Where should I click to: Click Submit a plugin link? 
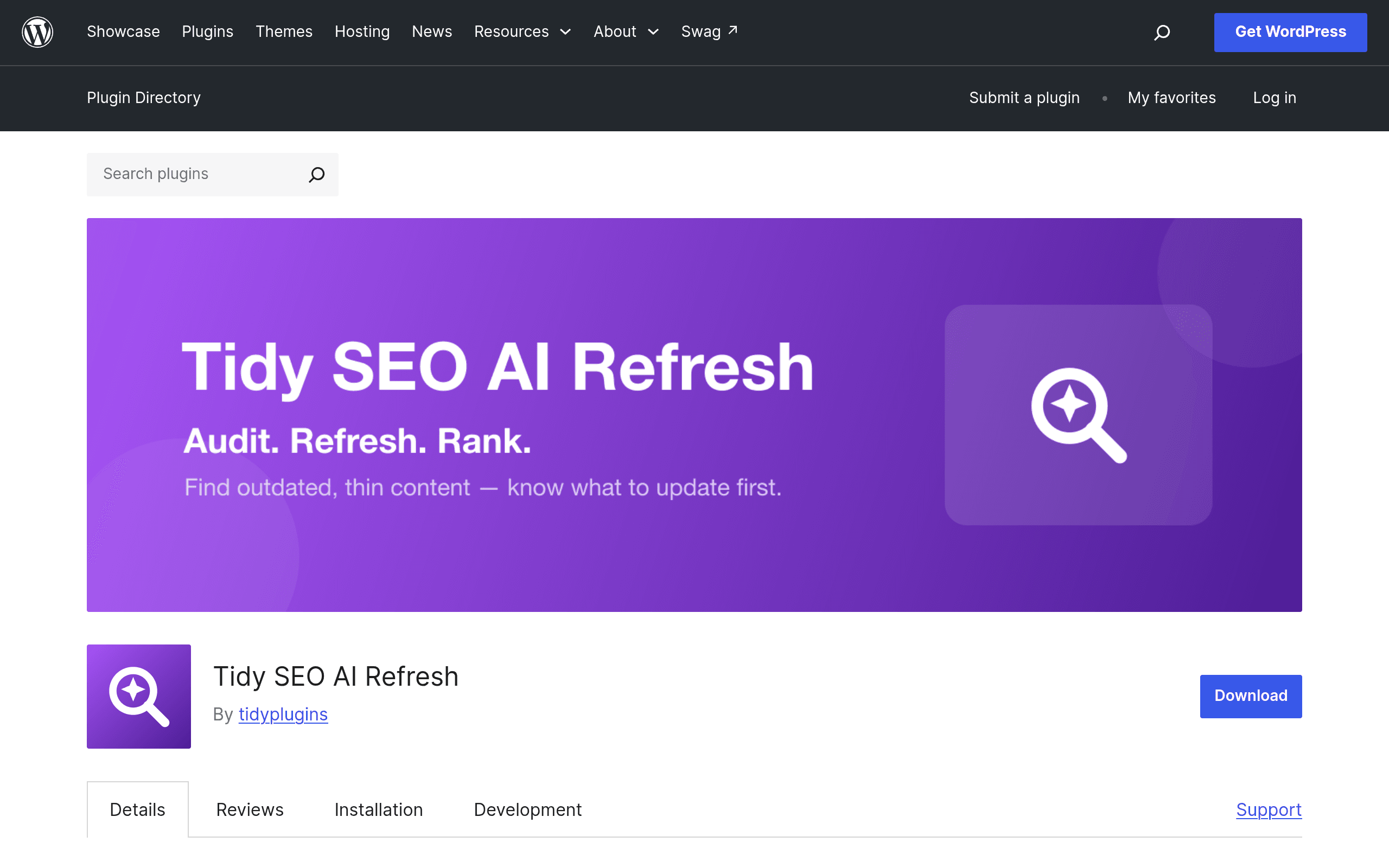pyautogui.click(x=1024, y=98)
